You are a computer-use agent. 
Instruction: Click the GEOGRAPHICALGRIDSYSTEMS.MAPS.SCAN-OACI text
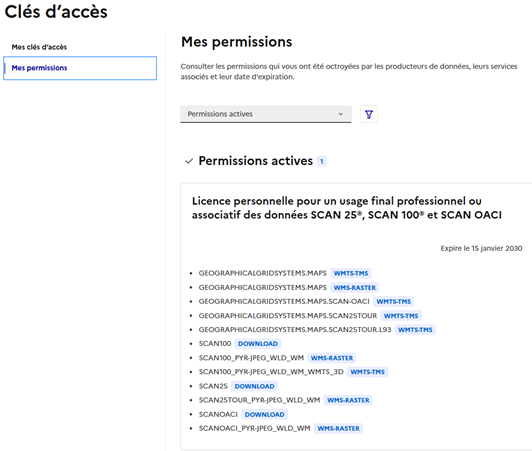click(284, 301)
